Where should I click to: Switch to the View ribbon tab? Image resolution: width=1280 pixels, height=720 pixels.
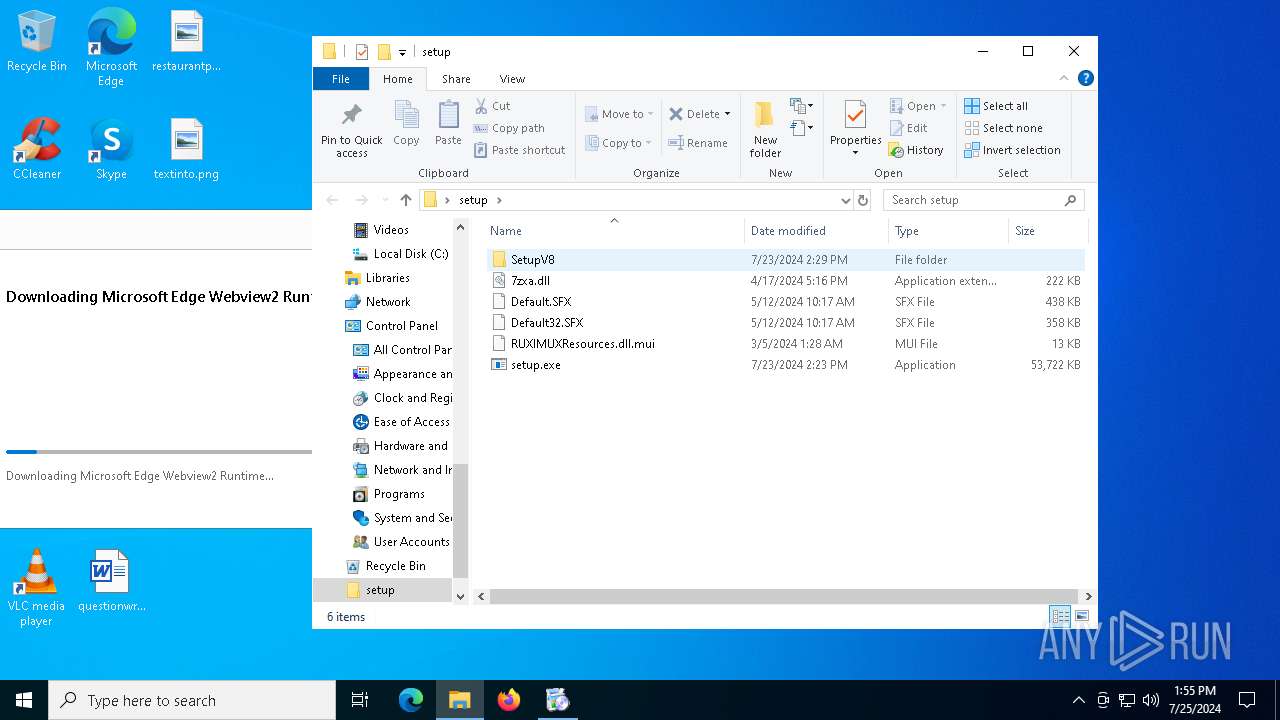pyautogui.click(x=512, y=79)
